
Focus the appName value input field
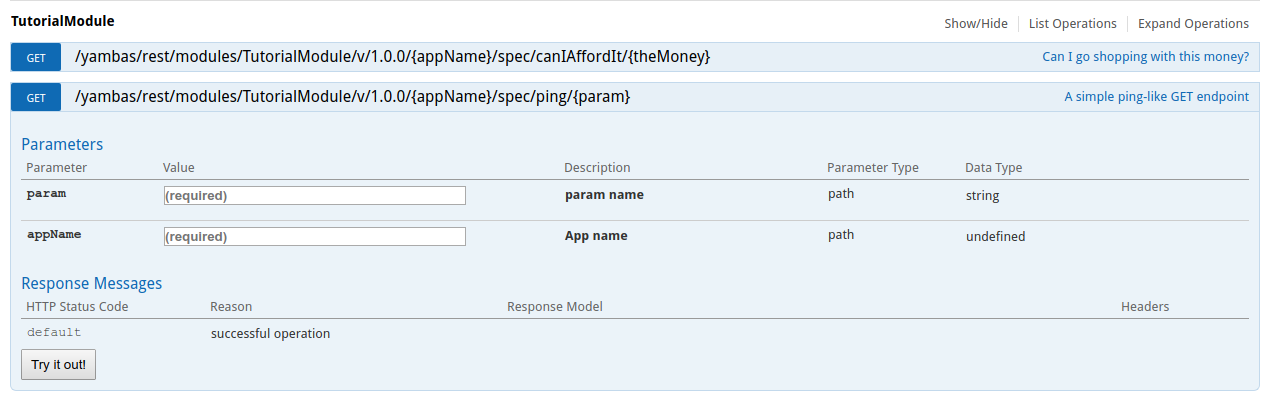coord(314,237)
